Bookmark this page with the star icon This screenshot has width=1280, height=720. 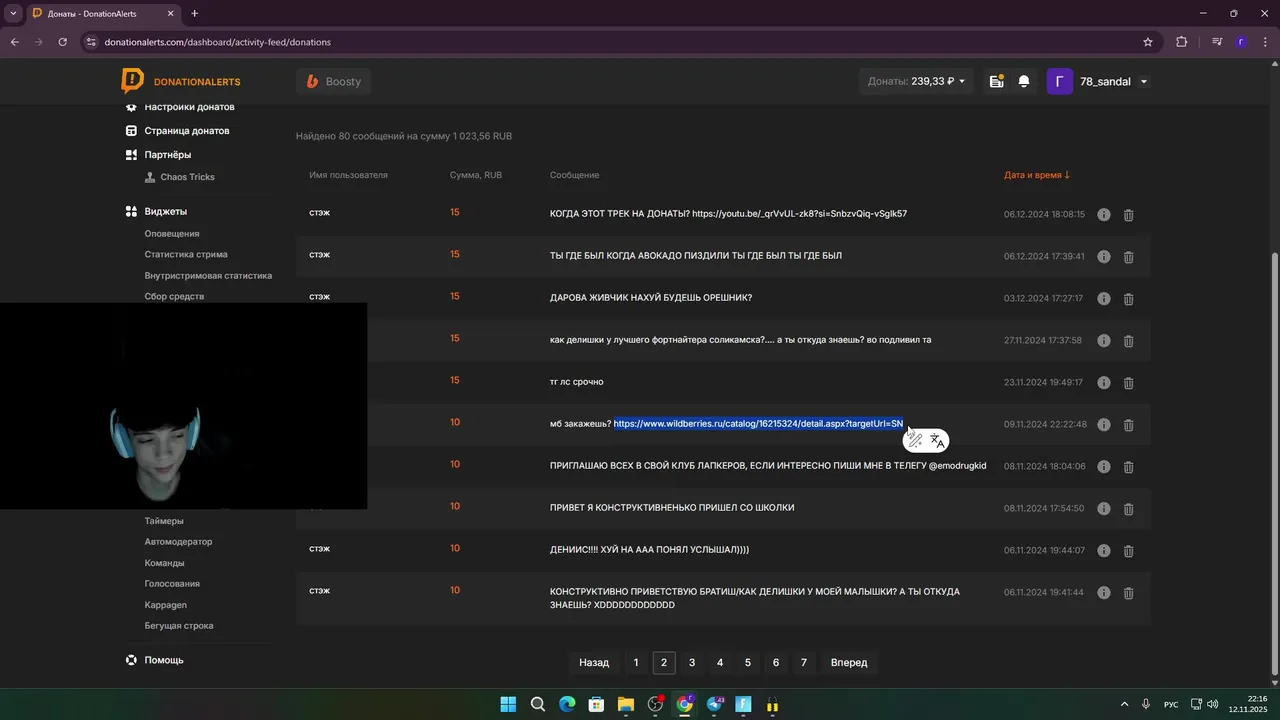click(1148, 42)
